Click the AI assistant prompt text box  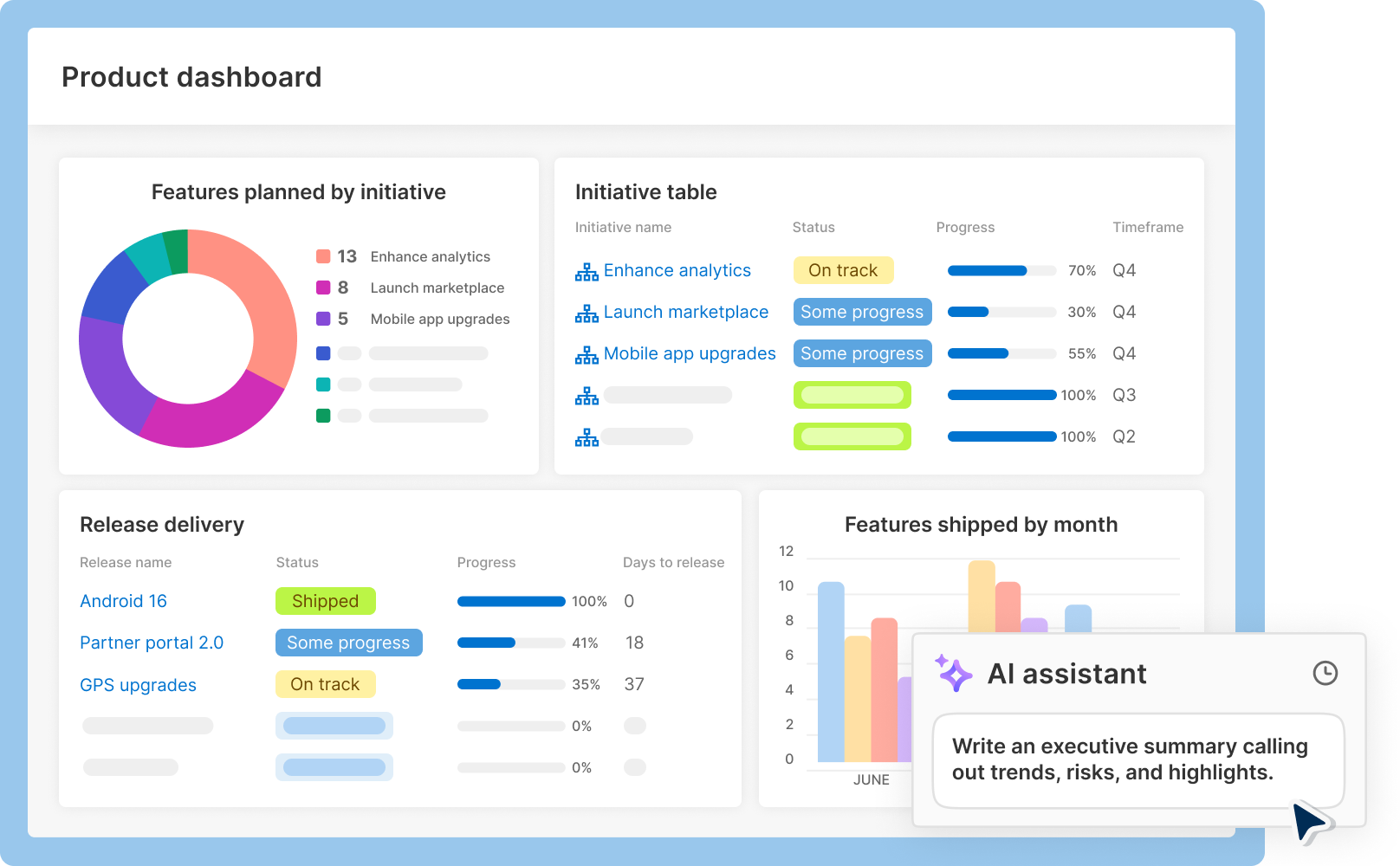pos(1138,760)
